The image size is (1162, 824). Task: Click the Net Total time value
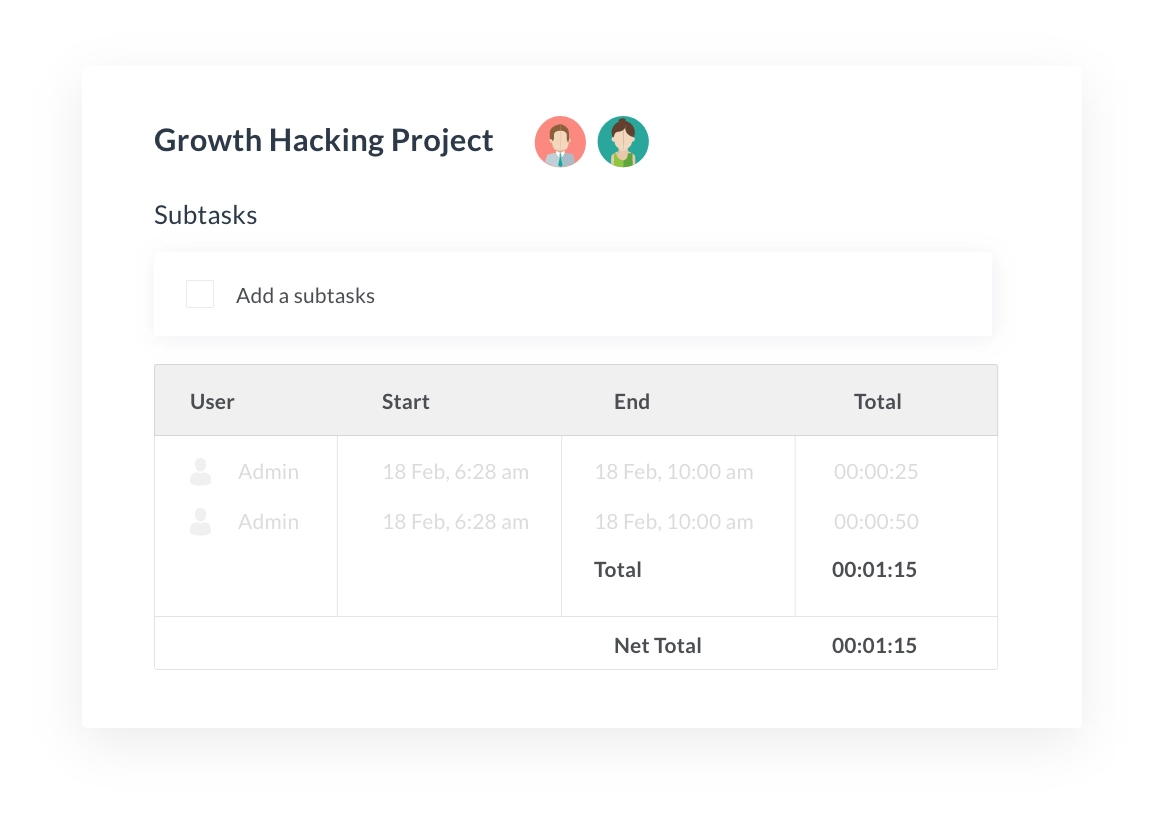(874, 646)
